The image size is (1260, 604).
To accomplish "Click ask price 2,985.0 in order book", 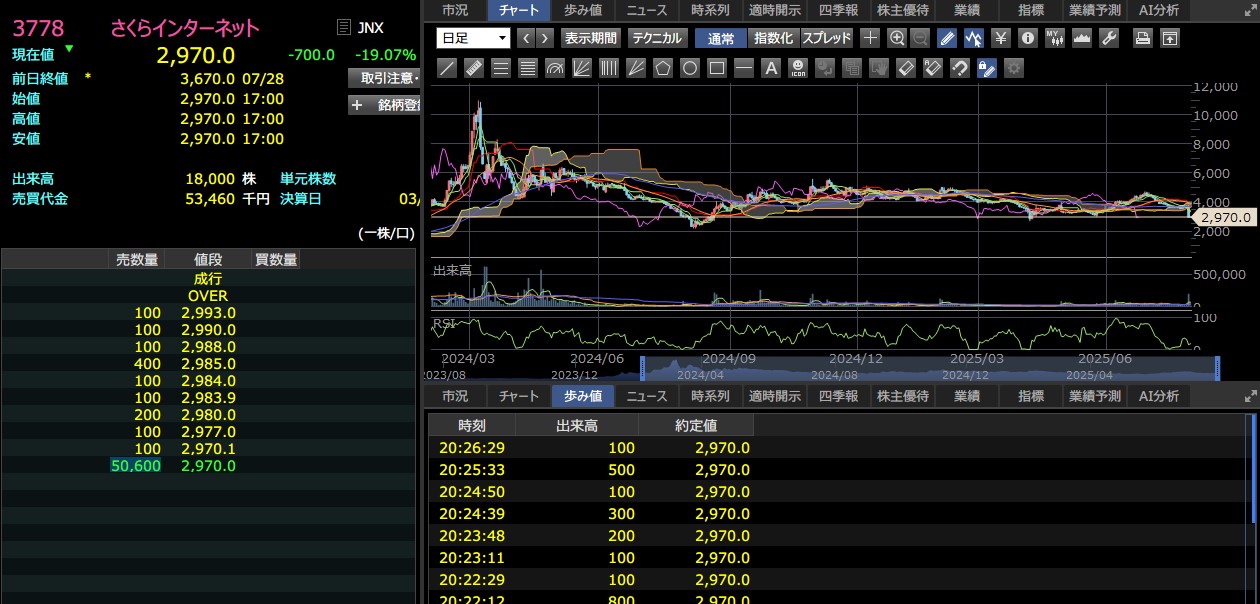I will point(208,364).
